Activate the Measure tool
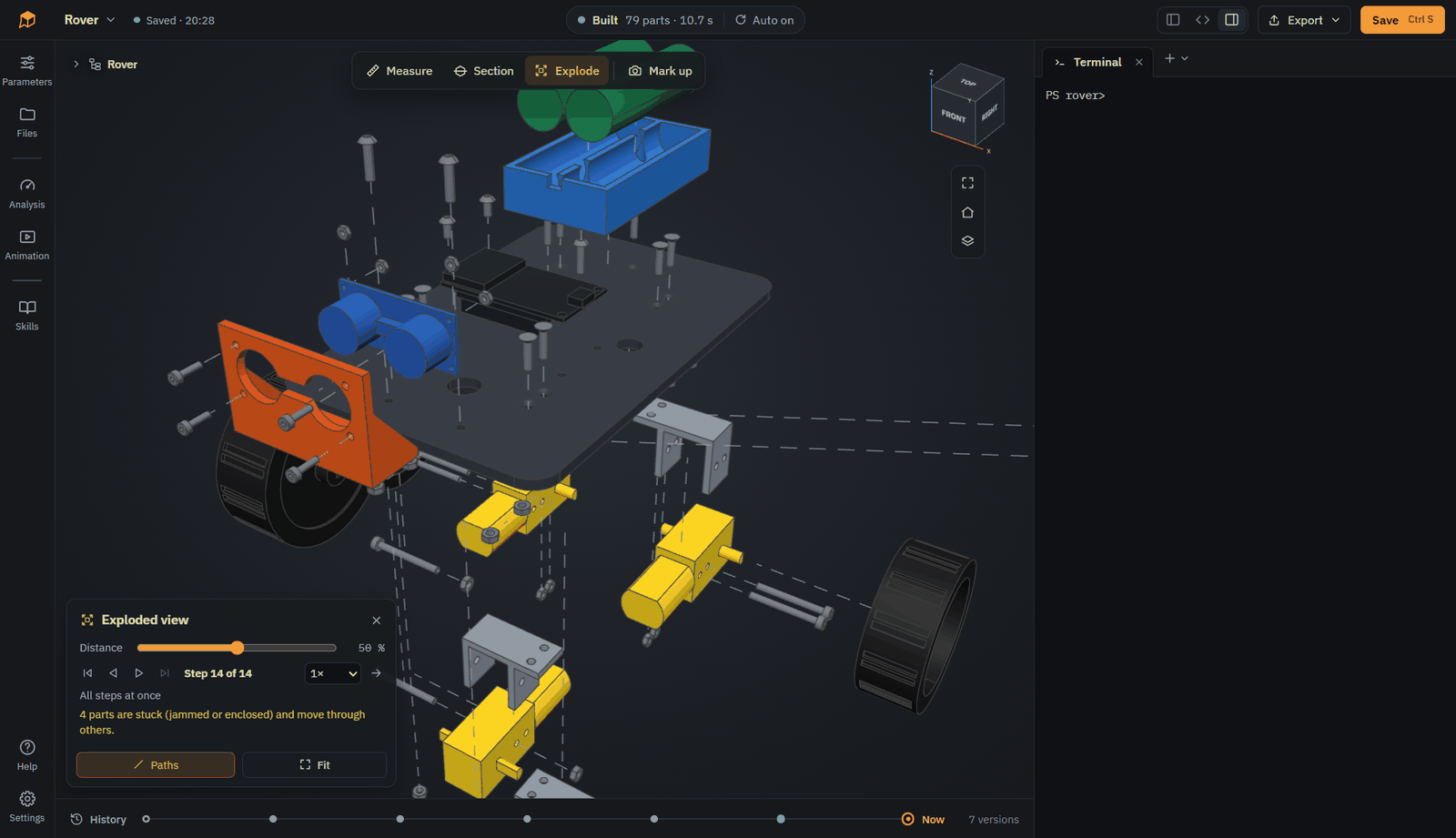 (399, 71)
